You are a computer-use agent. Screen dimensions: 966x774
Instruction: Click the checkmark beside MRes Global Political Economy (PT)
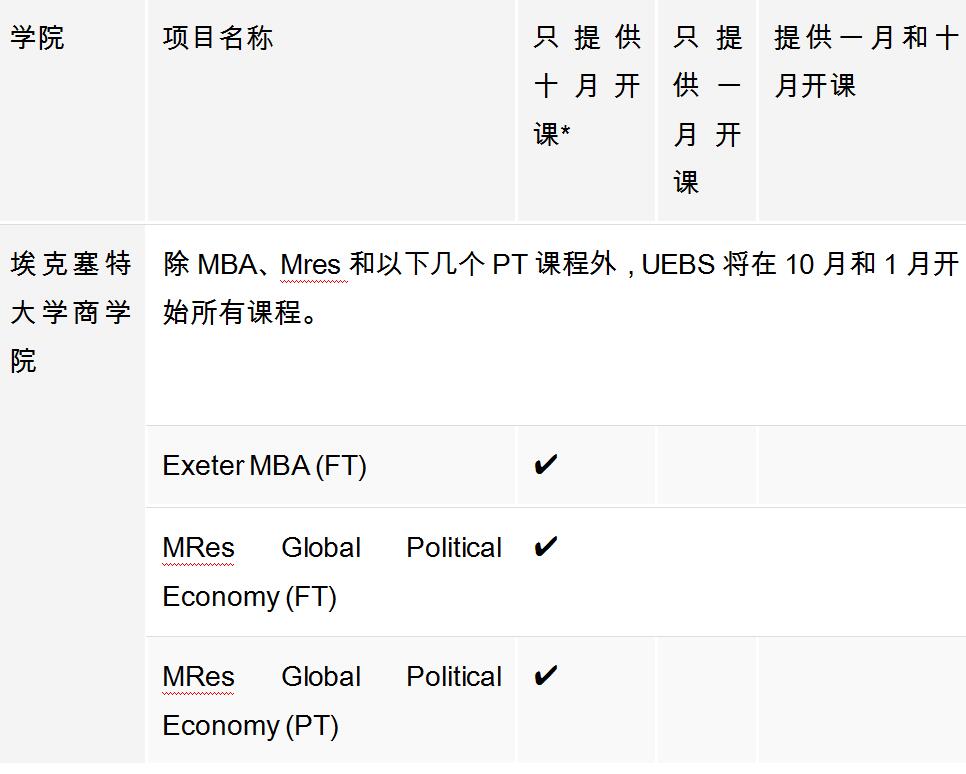coord(545,676)
